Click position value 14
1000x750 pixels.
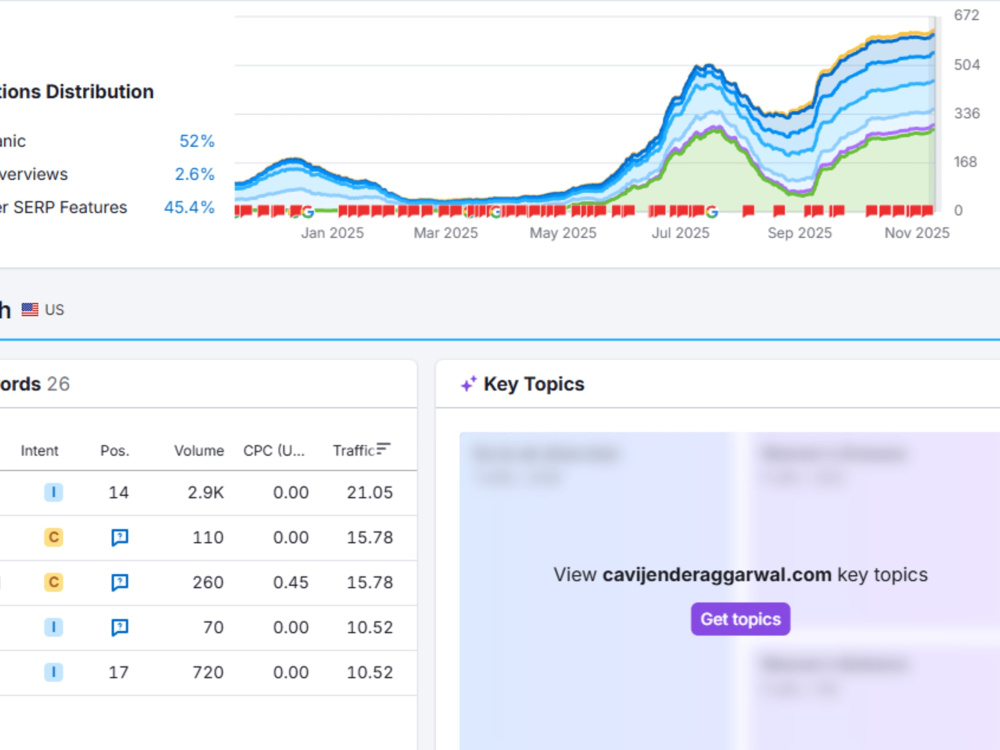pyautogui.click(x=119, y=492)
